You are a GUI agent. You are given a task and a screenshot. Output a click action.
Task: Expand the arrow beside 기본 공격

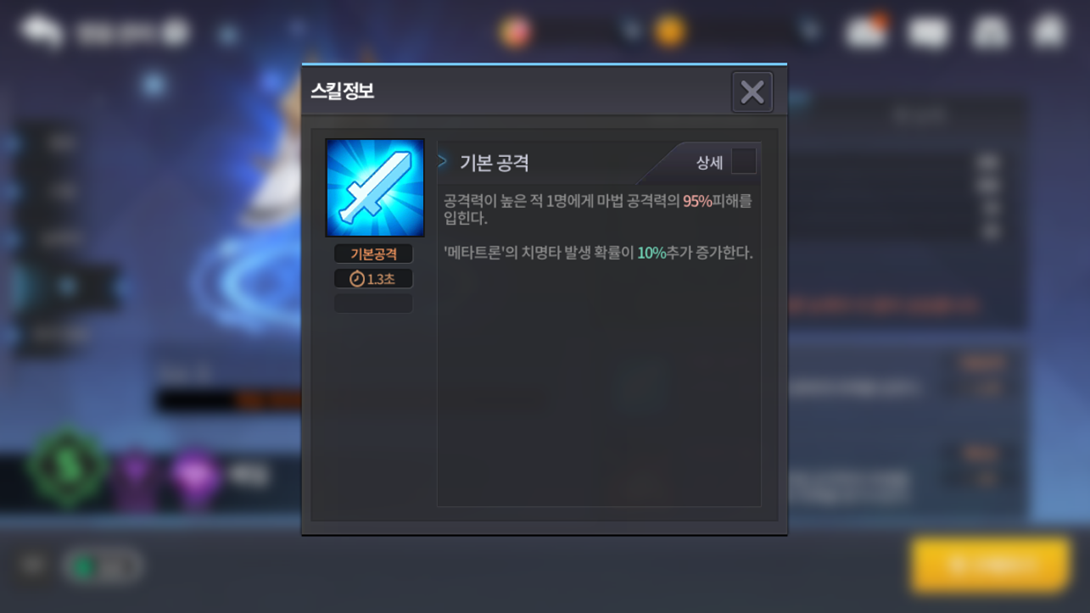tap(442, 161)
